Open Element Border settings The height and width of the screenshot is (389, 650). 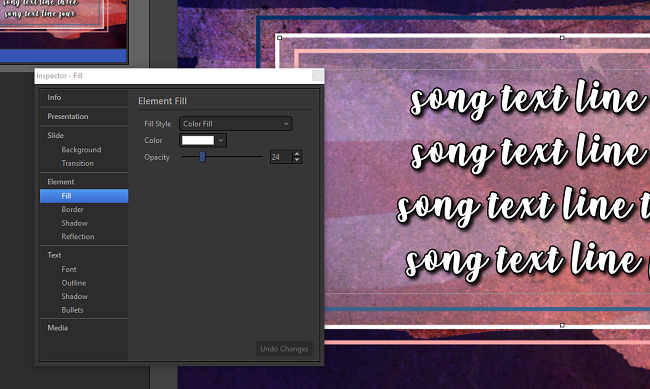(x=84, y=209)
